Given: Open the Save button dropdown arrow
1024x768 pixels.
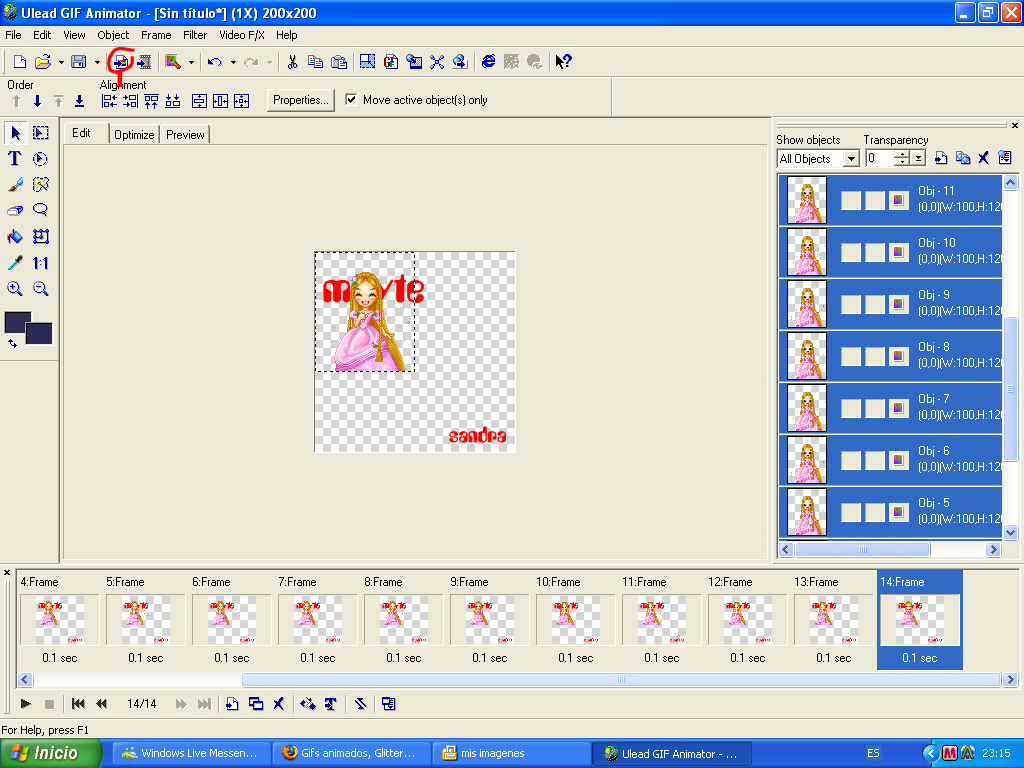Looking at the screenshot, I should [x=97, y=63].
